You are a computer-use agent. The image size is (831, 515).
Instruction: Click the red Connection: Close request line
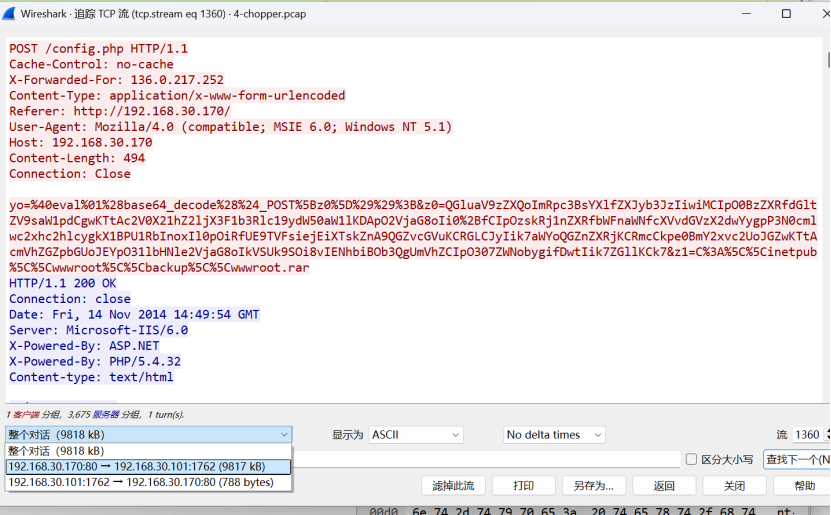pos(70,174)
